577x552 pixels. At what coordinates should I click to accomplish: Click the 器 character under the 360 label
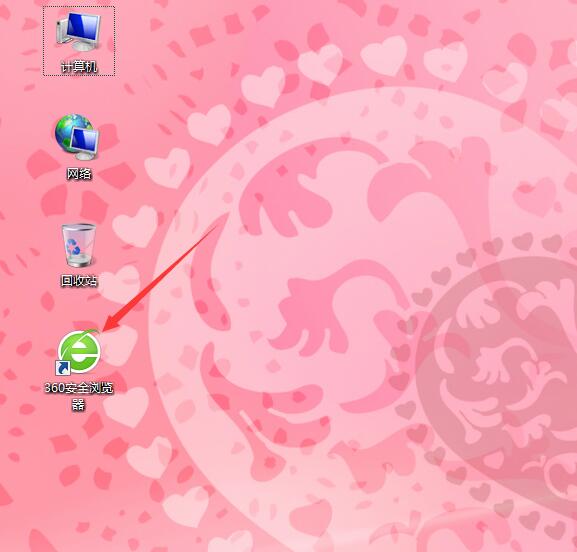click(78, 404)
